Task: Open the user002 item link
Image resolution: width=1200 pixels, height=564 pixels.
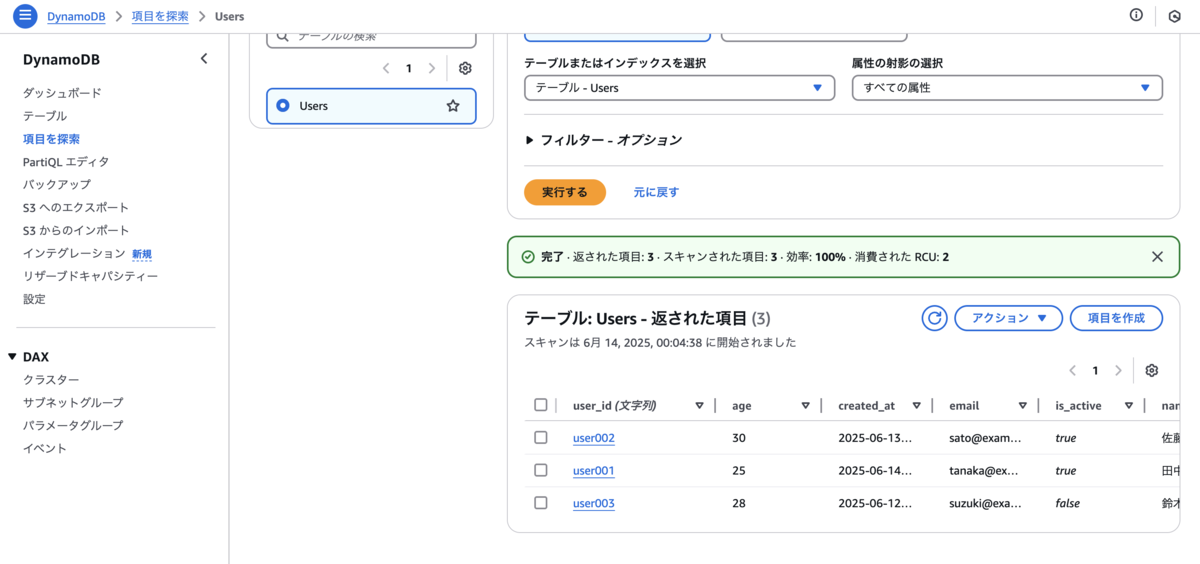Action: coord(594,438)
